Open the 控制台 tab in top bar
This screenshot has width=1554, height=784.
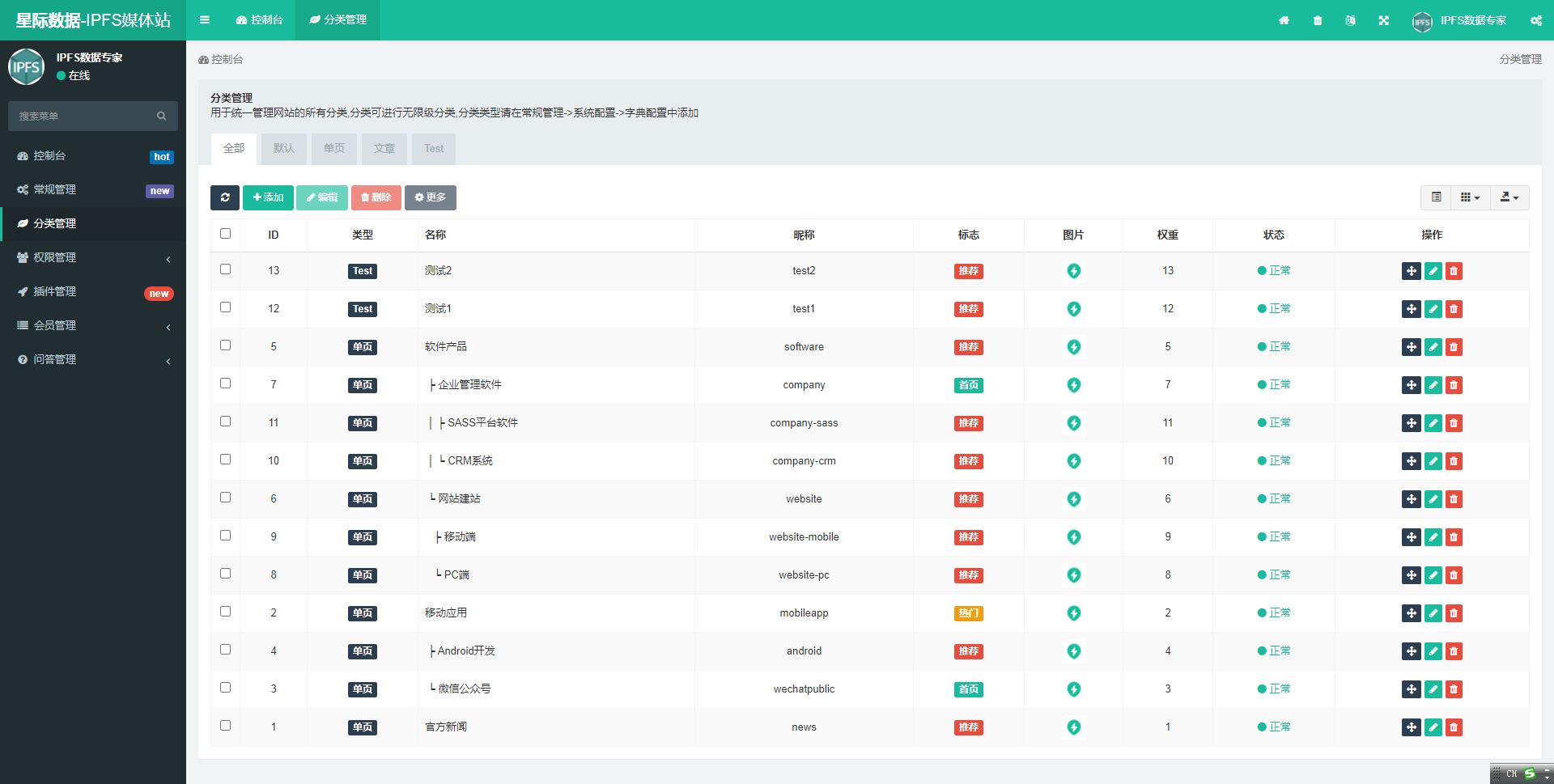[x=260, y=20]
